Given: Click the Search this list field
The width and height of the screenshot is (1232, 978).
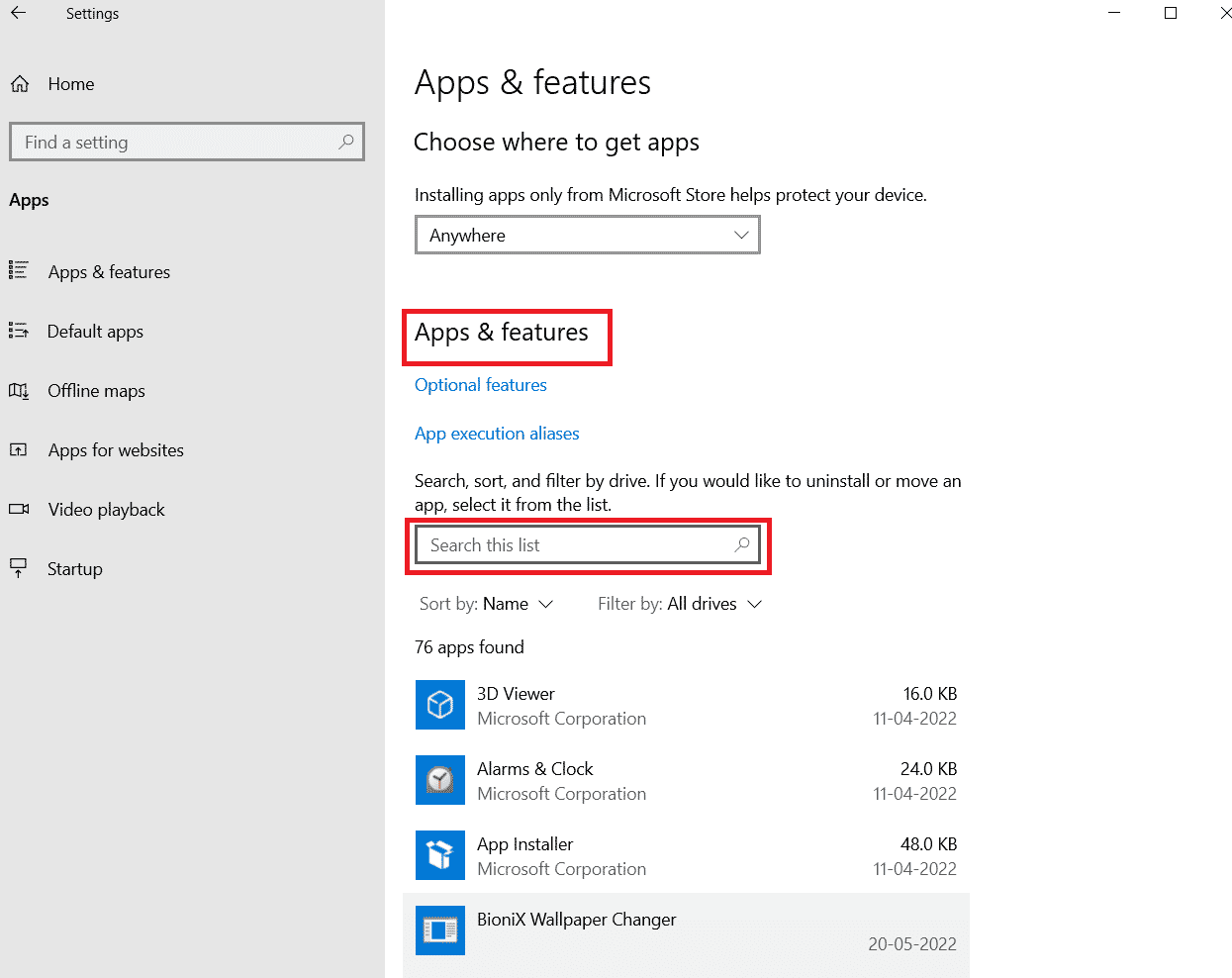Looking at the screenshot, I should pyautogui.click(x=574, y=545).
